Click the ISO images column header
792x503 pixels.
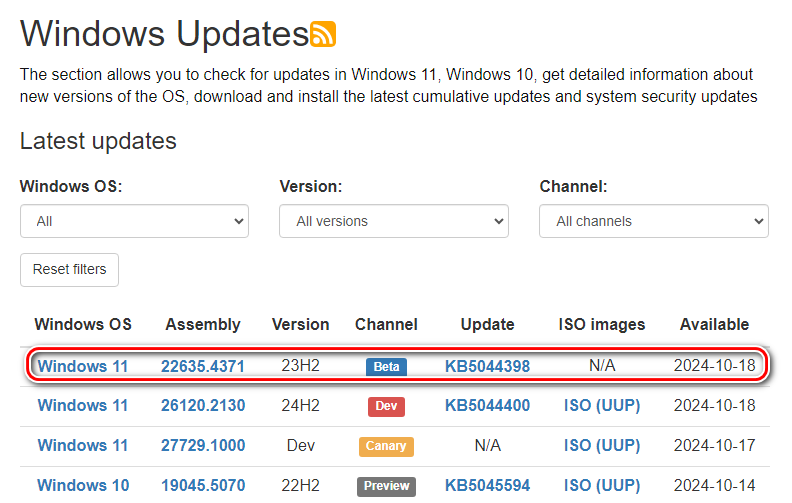click(x=602, y=324)
